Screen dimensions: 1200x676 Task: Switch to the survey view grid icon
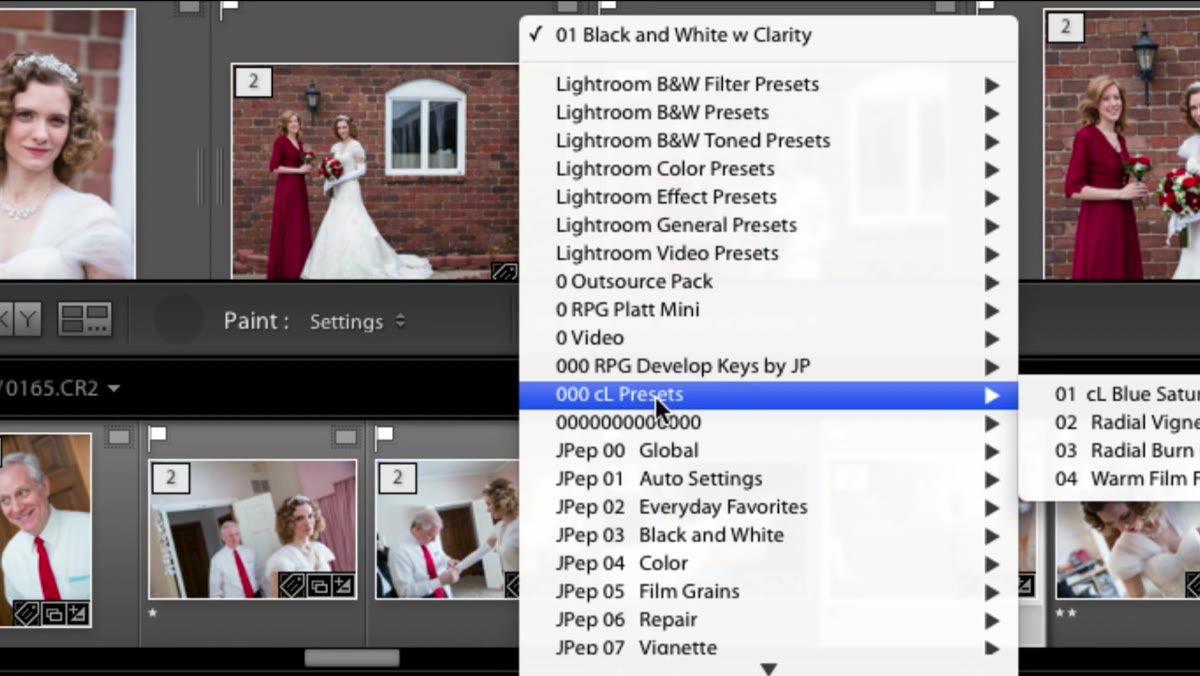[85, 320]
